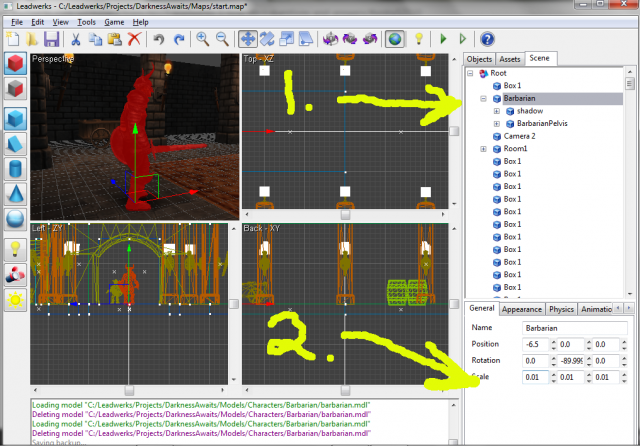Image resolution: width=640 pixels, height=446 pixels.
Task: Select the cone primitive tool
Action: click(15, 193)
